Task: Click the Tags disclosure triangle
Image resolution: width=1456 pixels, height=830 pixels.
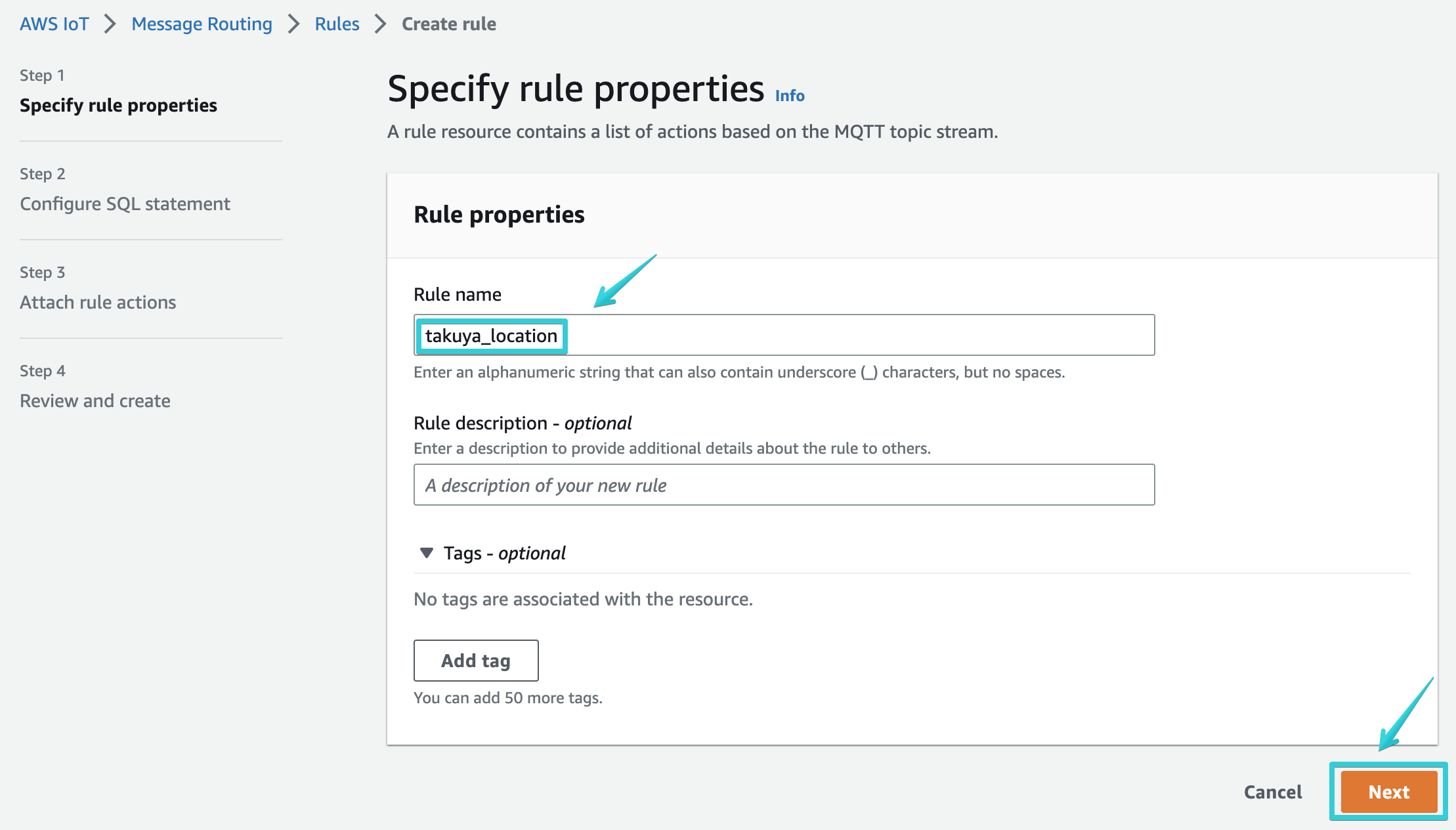Action: tap(427, 553)
